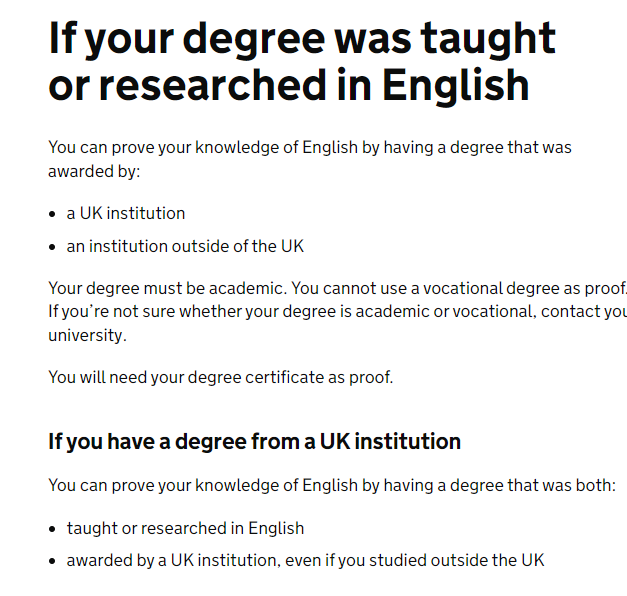Click the paragraph ending "that was both:"

pos(332,485)
